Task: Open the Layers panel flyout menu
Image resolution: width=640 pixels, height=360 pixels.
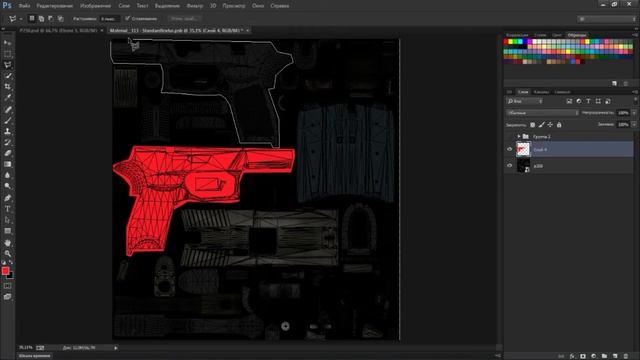Action: 635,92
